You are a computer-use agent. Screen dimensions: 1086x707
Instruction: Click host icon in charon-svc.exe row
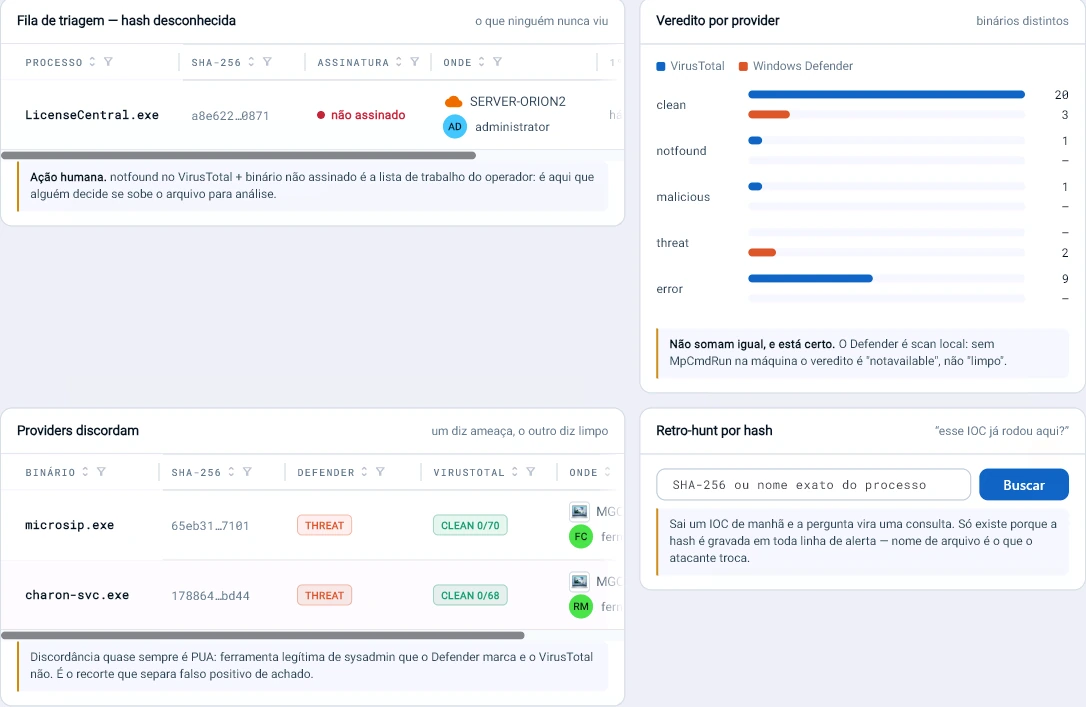[580, 582]
